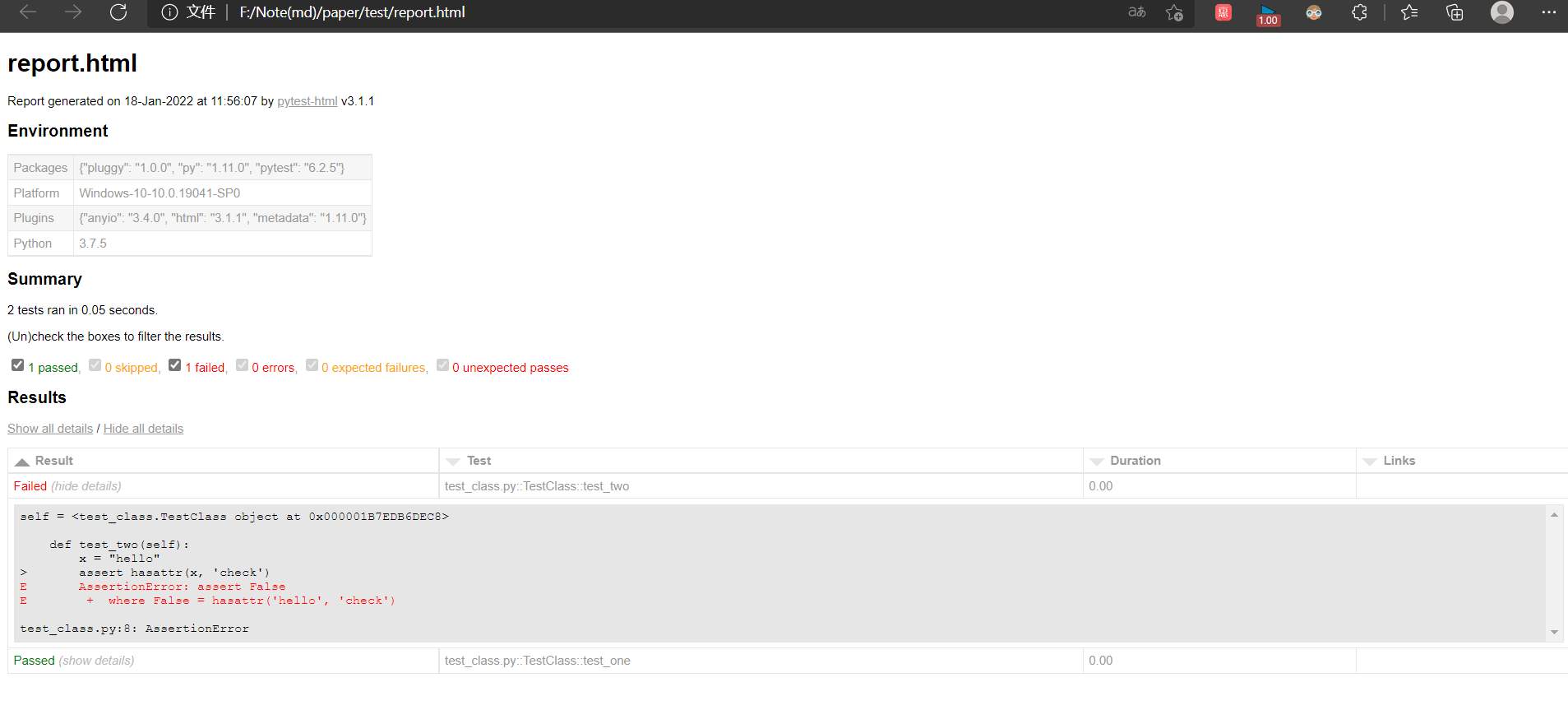Click the 'Plugins' environment row label

coord(34,218)
